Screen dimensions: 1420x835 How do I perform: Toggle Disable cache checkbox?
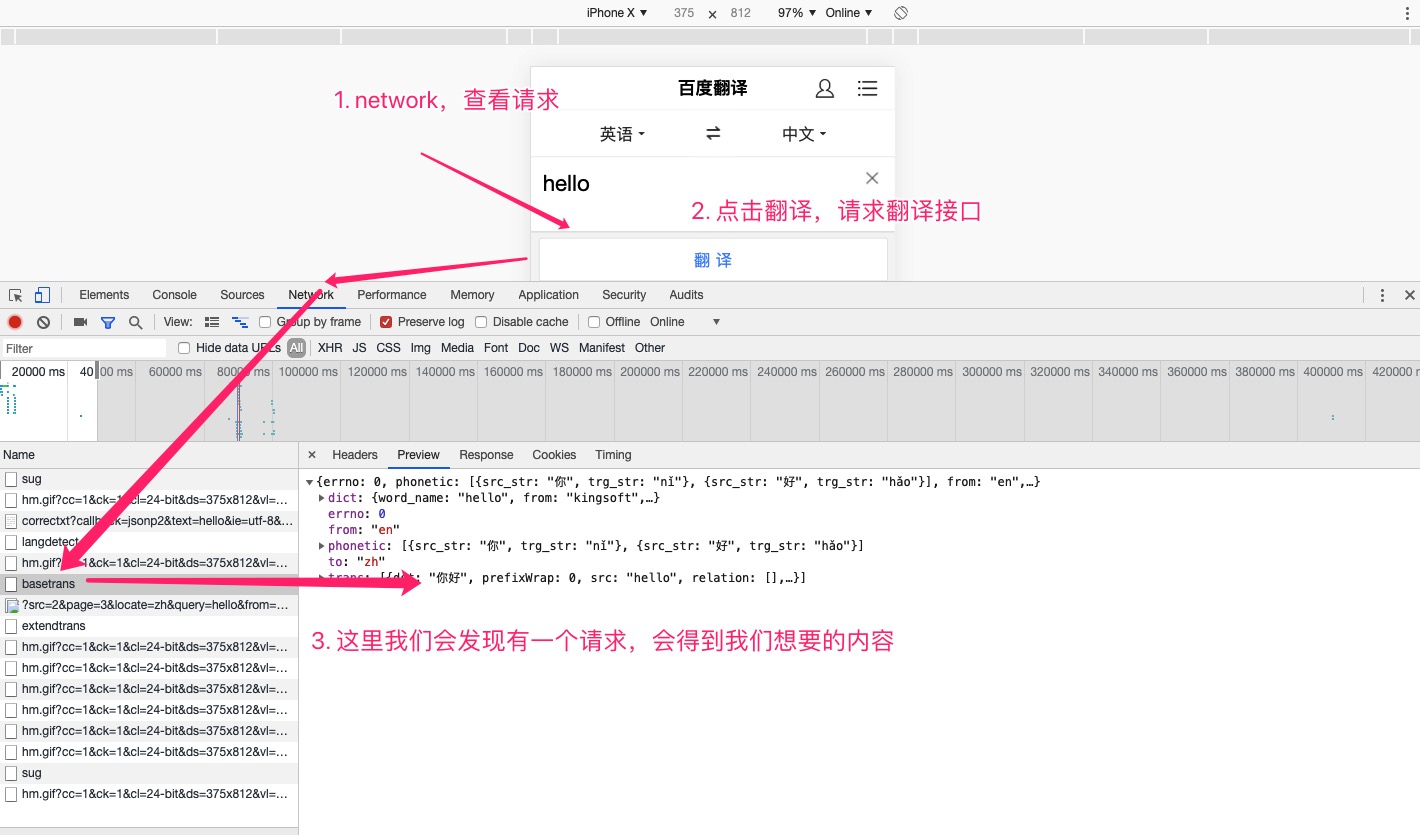coord(481,322)
